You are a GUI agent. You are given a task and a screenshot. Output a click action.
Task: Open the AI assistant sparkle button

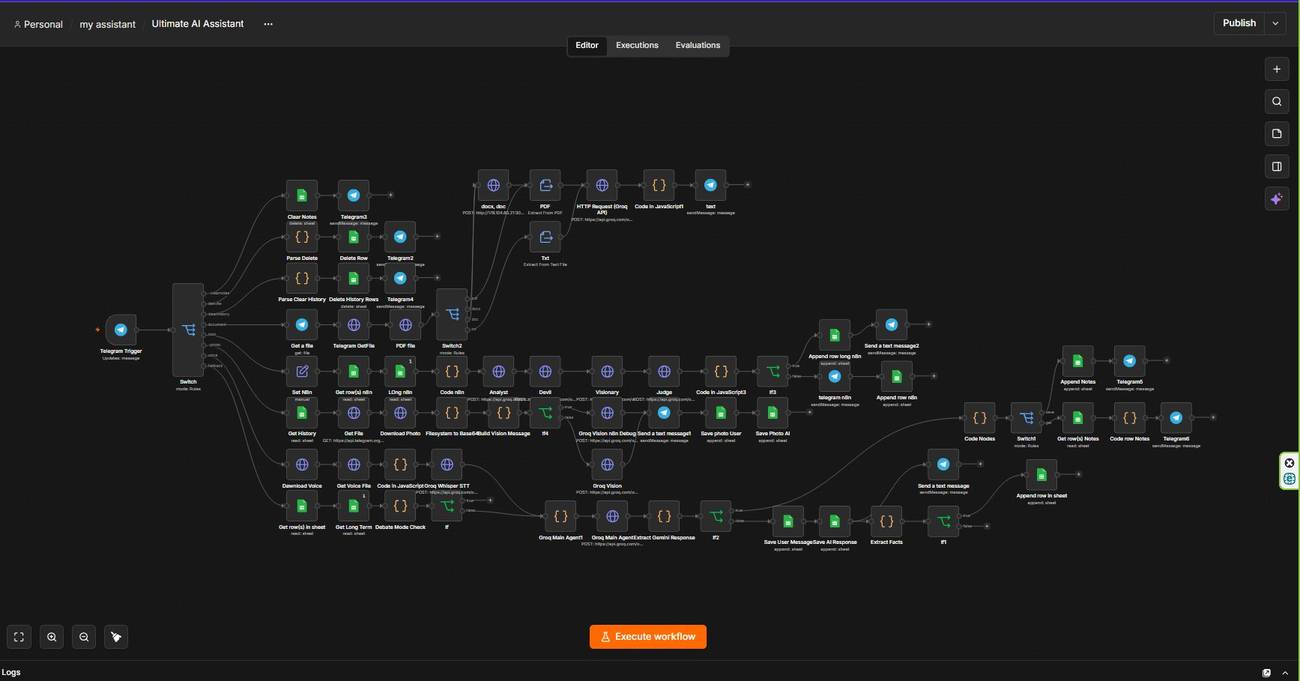pos(1277,199)
